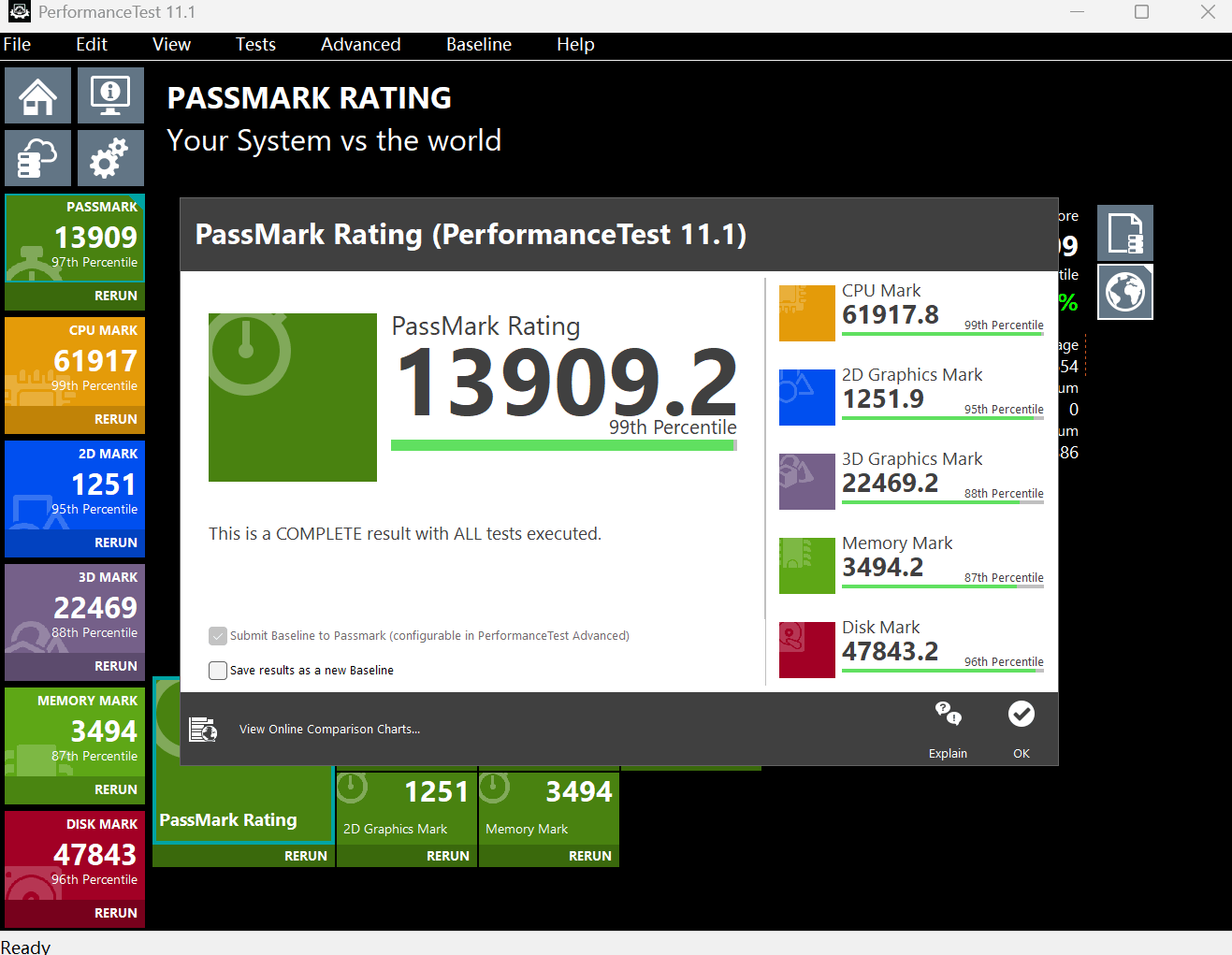The height and width of the screenshot is (955, 1232).
Task: Click View Online Comparison Charts link
Action: [329, 730]
